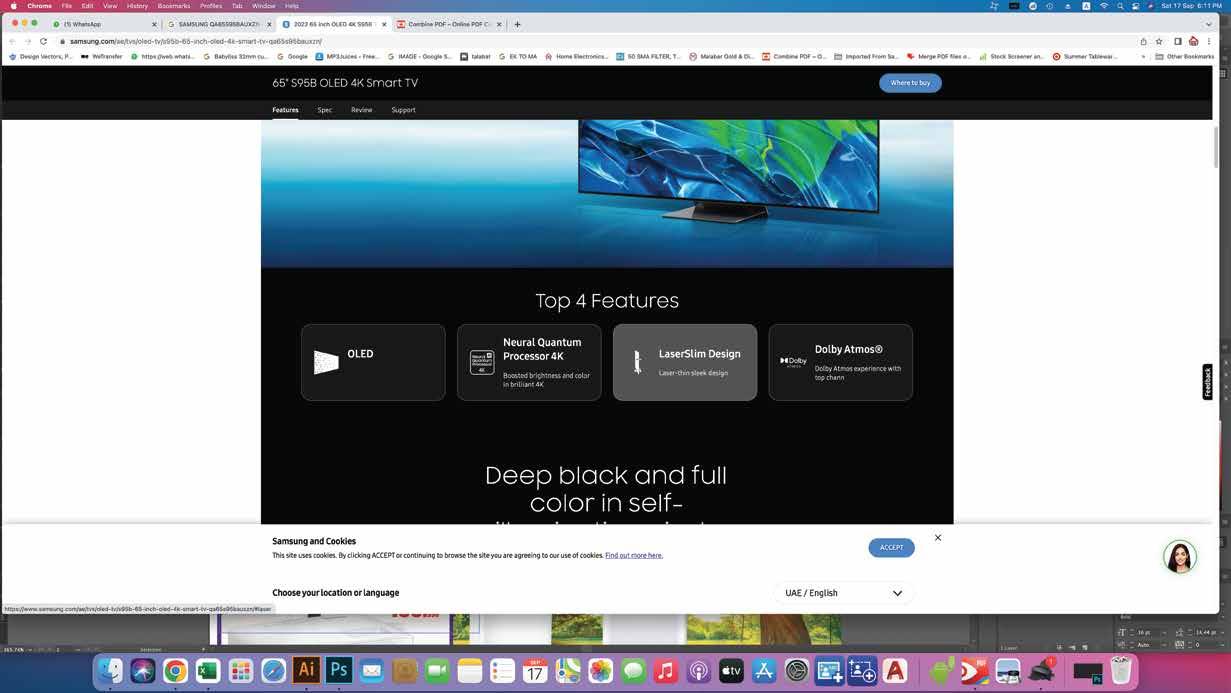Open the UAE / English language dropdown
This screenshot has height=693, width=1231.
(x=843, y=593)
